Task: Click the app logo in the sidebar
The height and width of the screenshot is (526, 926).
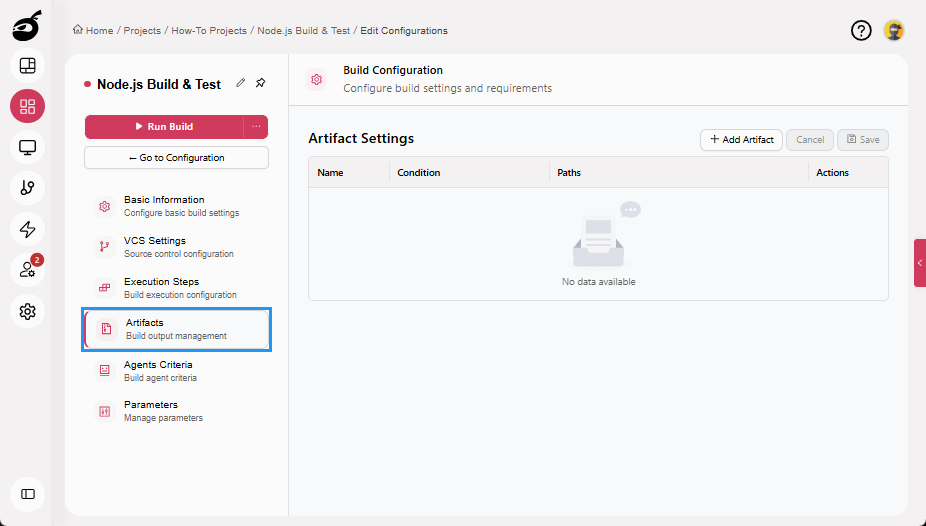Action: click(x=27, y=27)
